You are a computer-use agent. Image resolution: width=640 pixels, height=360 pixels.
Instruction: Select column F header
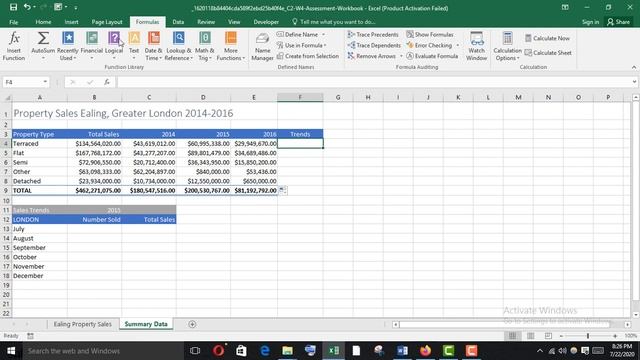(300, 97)
